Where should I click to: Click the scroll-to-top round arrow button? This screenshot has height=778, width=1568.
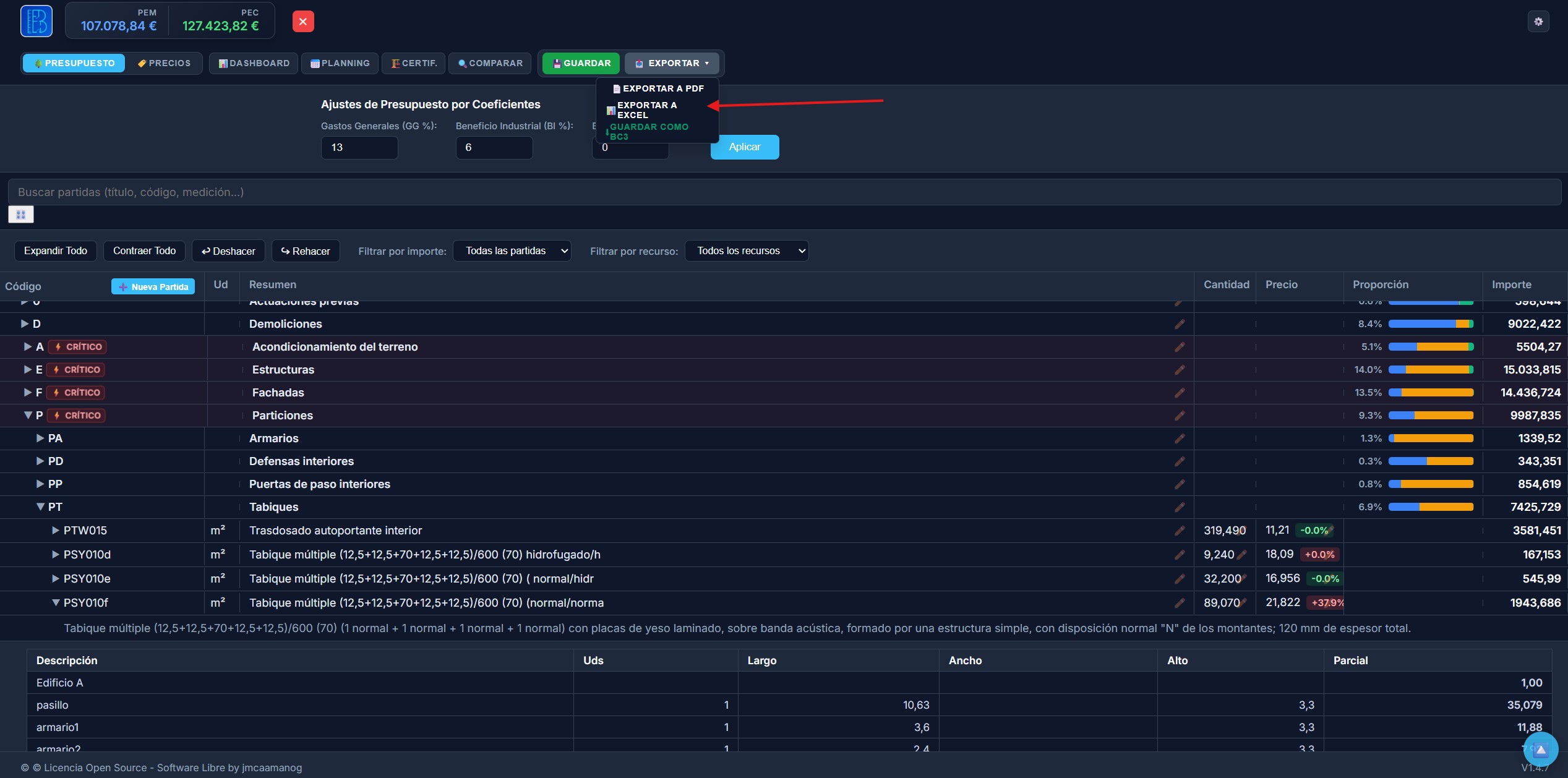1540,750
